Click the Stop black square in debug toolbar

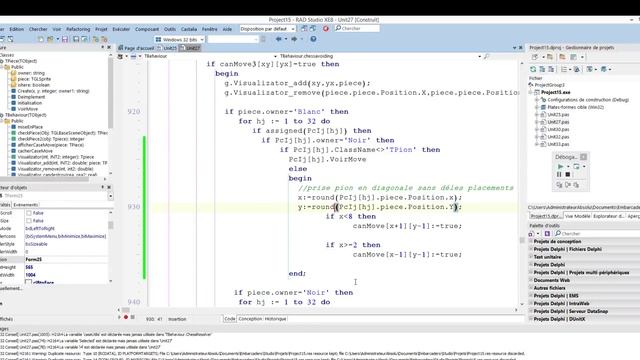pos(568,174)
